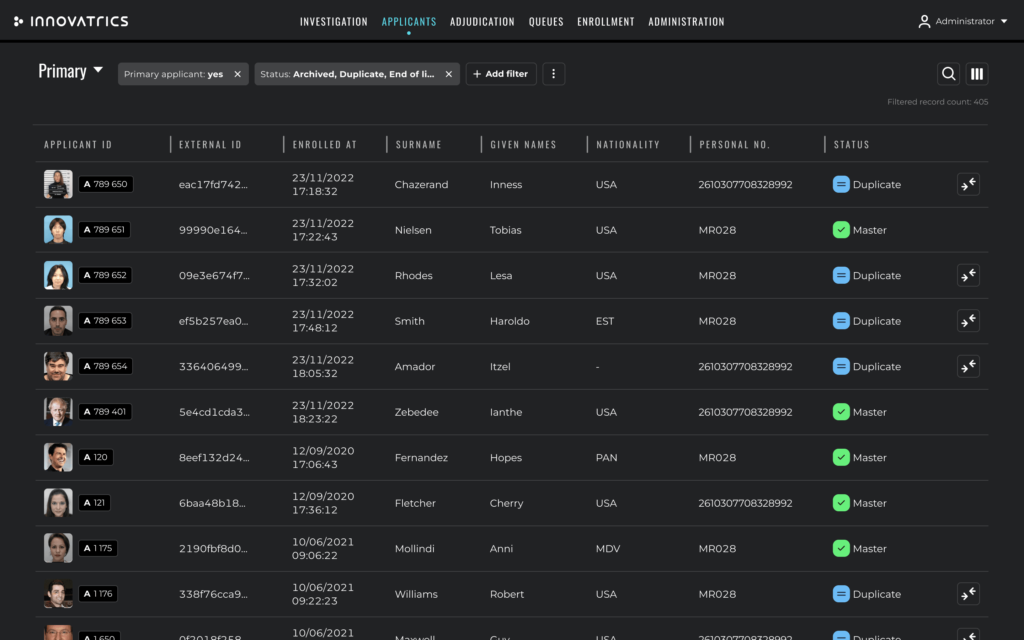Edit the Status filter chip text
This screenshot has width=1024, height=640.
coord(347,74)
